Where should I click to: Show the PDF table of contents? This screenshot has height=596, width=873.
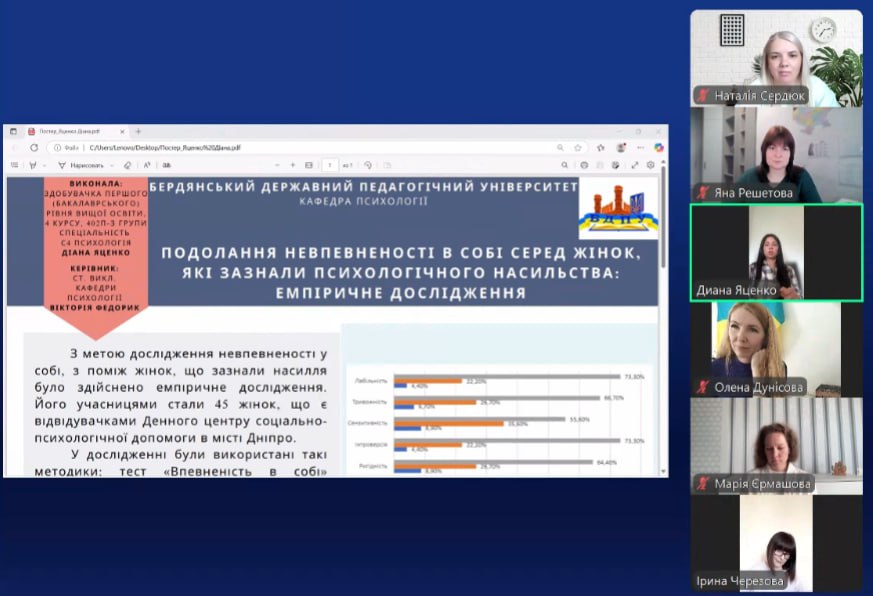[14, 165]
